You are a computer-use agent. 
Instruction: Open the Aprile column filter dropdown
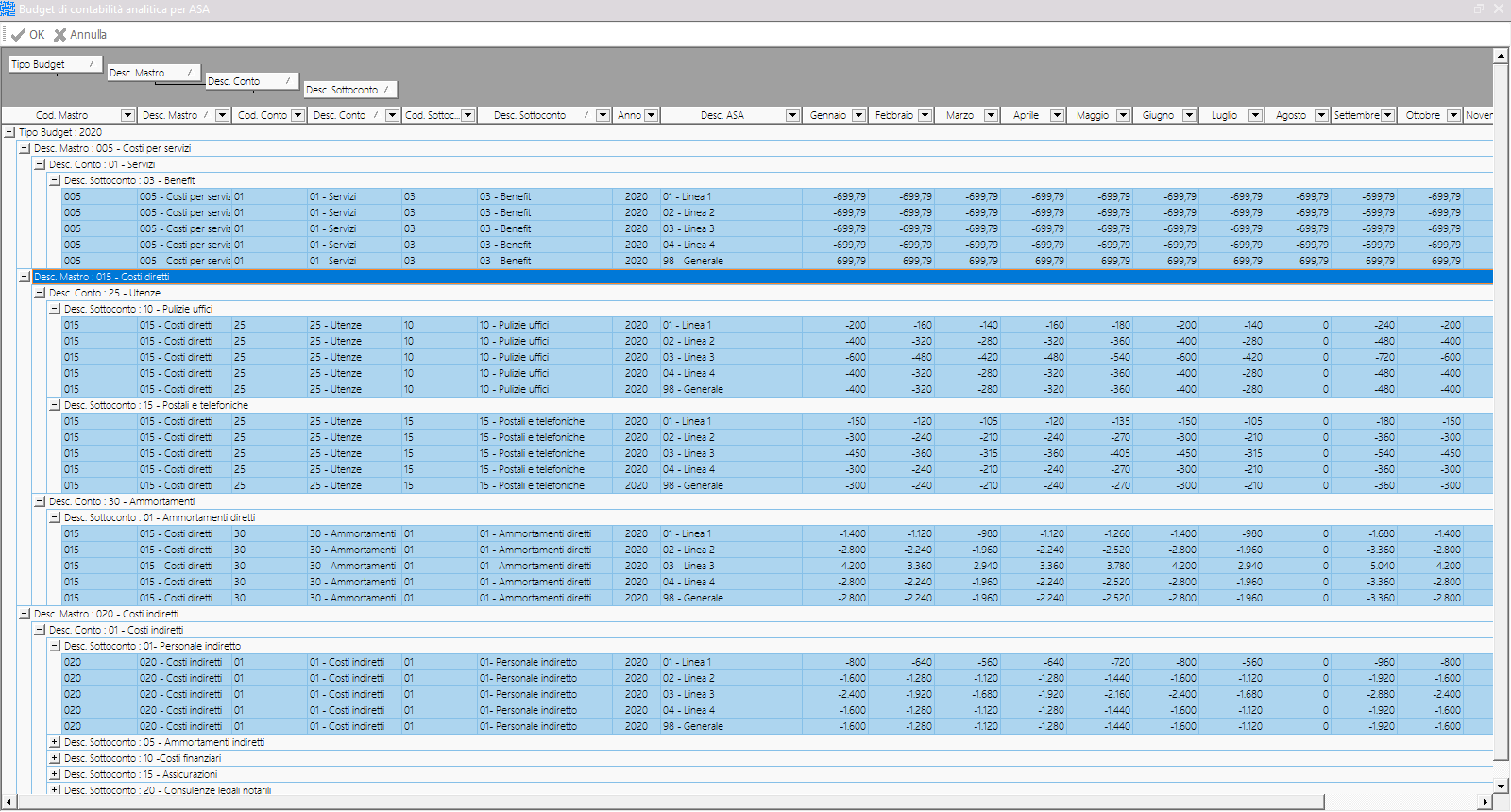click(x=1057, y=115)
